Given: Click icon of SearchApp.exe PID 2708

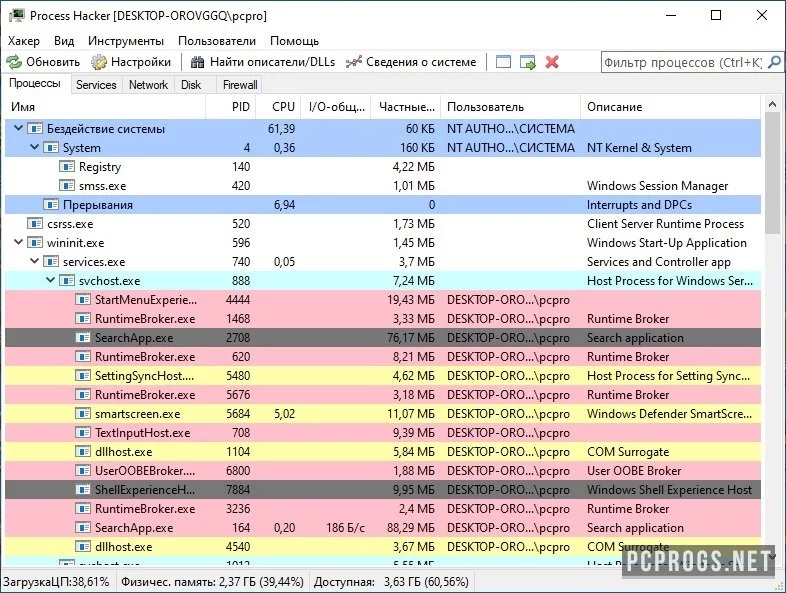Looking at the screenshot, I should (x=83, y=338).
